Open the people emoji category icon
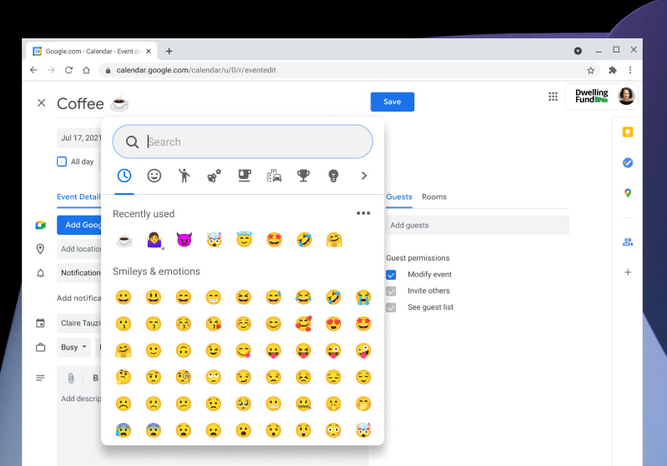This screenshot has height=466, width=667. pyautogui.click(x=184, y=175)
